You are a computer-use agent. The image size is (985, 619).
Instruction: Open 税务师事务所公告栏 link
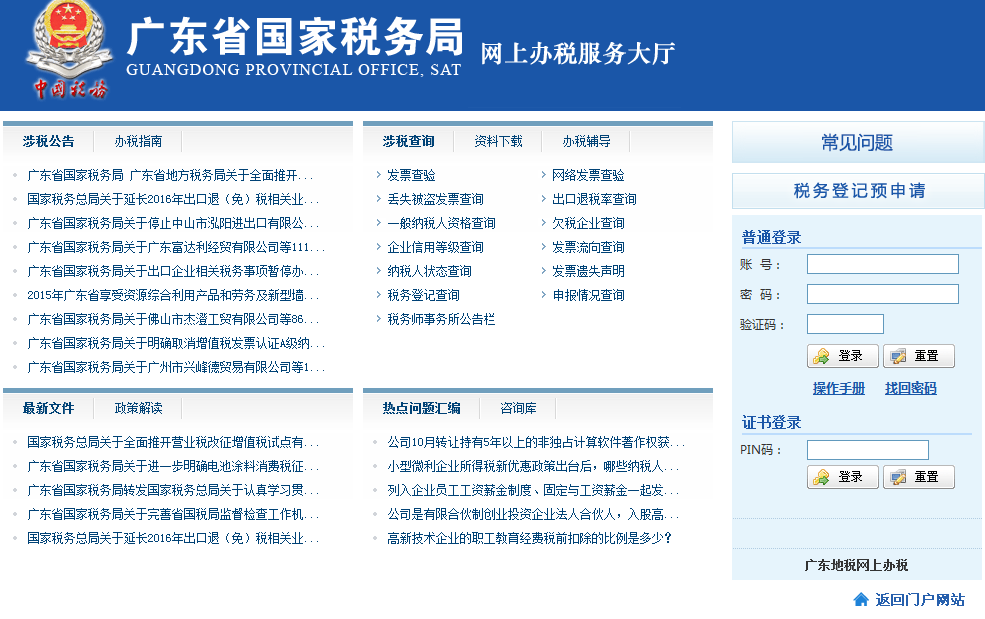click(441, 319)
